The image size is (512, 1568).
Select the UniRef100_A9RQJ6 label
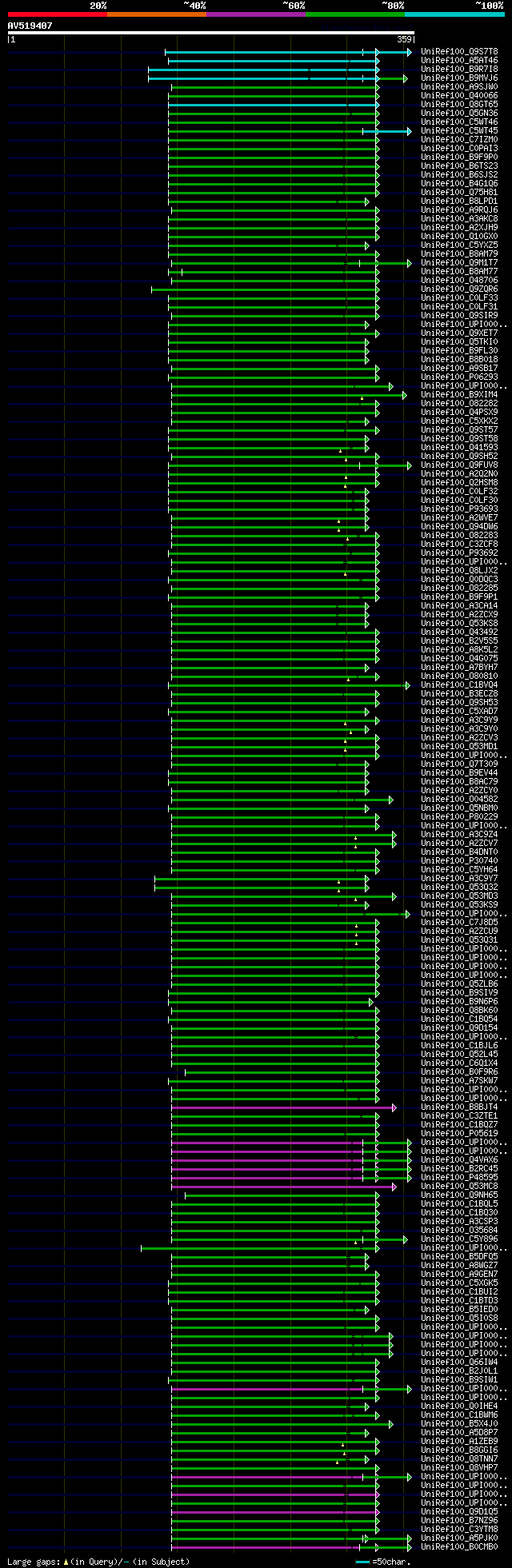pyautogui.click(x=459, y=210)
